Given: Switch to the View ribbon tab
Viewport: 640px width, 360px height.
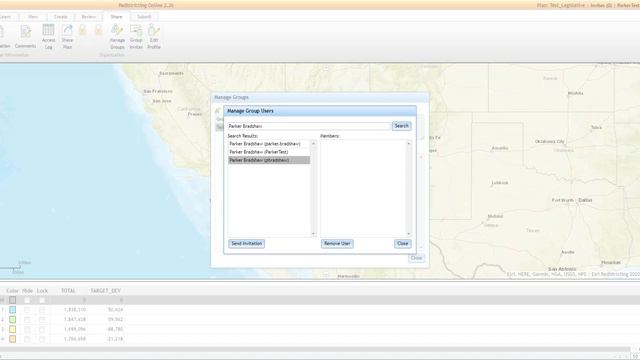Looking at the screenshot, I should (33, 17).
